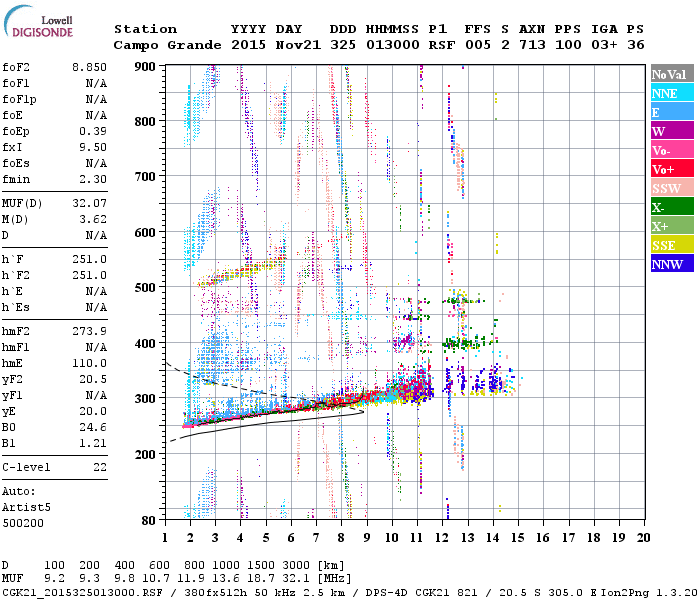
Task: Select the Vo+ red legend swatch
Action: 672,169
